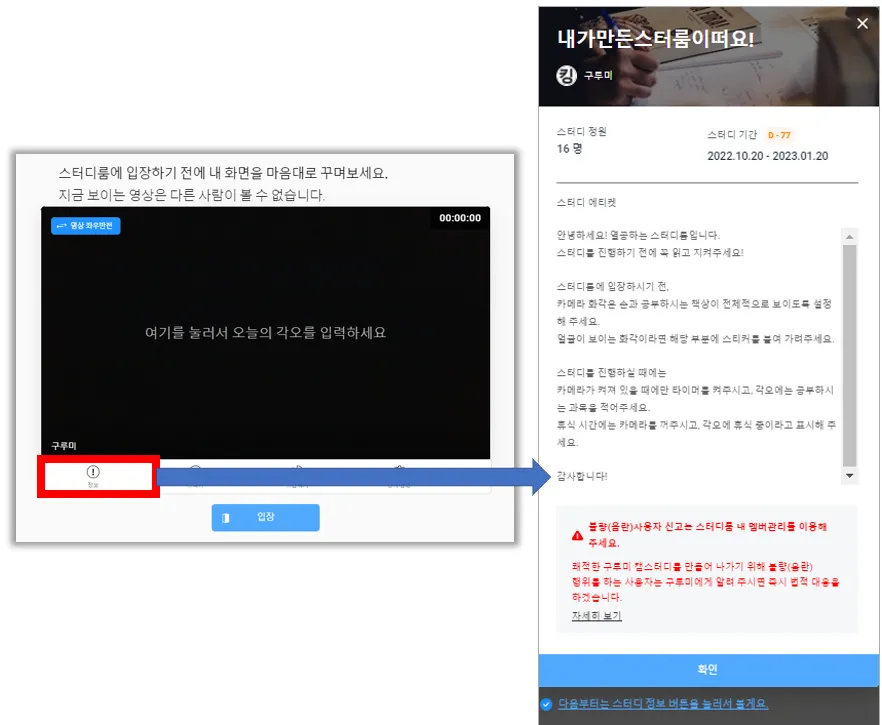Click the 구루미 name label on video preview
Image resolution: width=882 pixels, height=725 pixels.
64,445
